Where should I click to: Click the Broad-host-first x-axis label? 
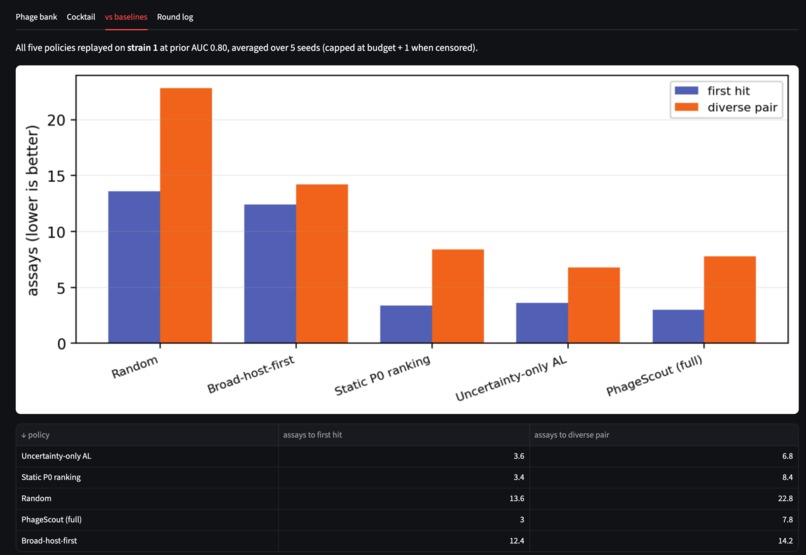coord(251,374)
